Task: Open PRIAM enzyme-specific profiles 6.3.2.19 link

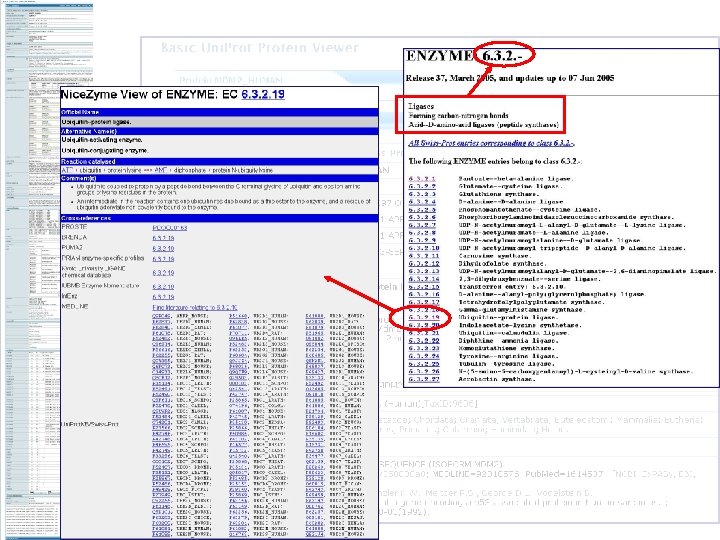Action: pos(163,259)
